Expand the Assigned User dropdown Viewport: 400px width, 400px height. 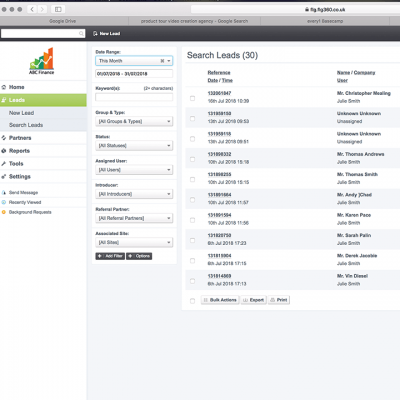[x=134, y=170]
